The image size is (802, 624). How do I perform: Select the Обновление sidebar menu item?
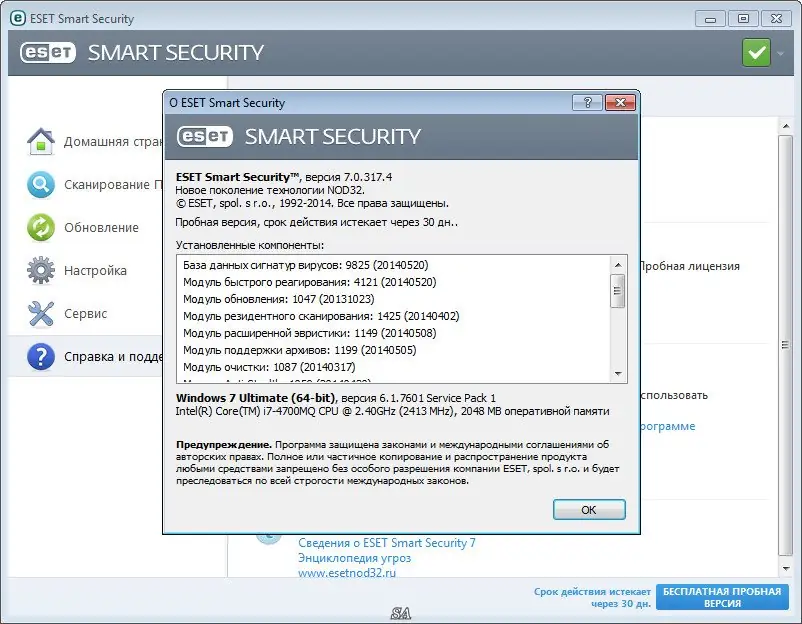101,227
